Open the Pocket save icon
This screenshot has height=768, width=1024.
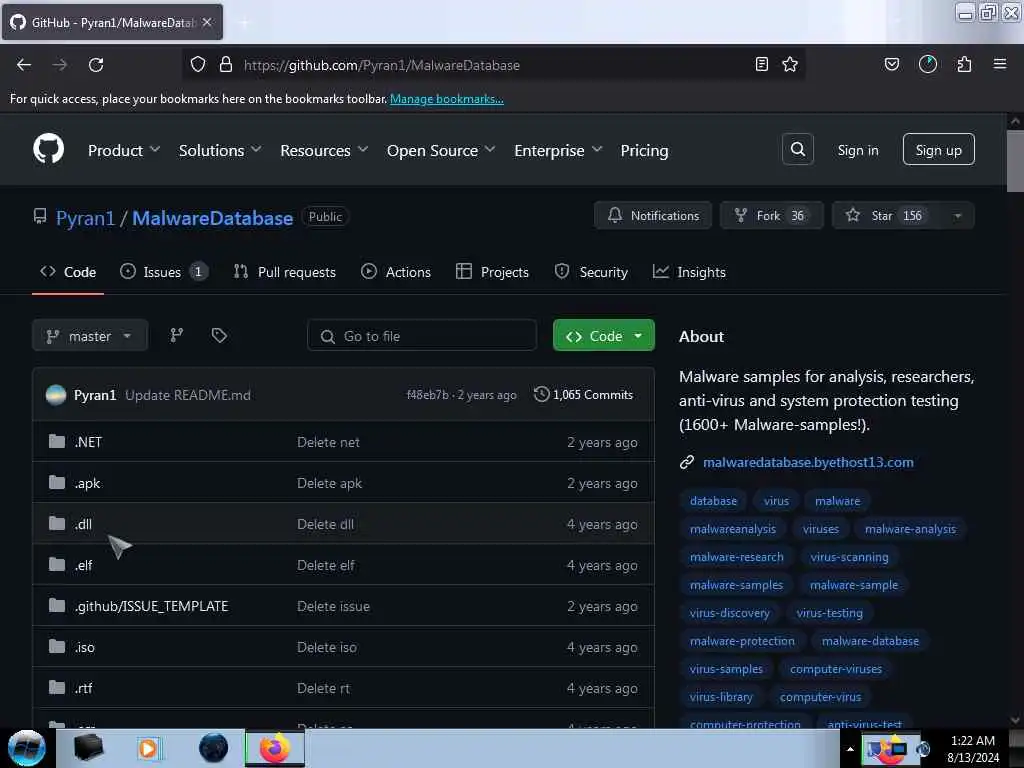891,64
